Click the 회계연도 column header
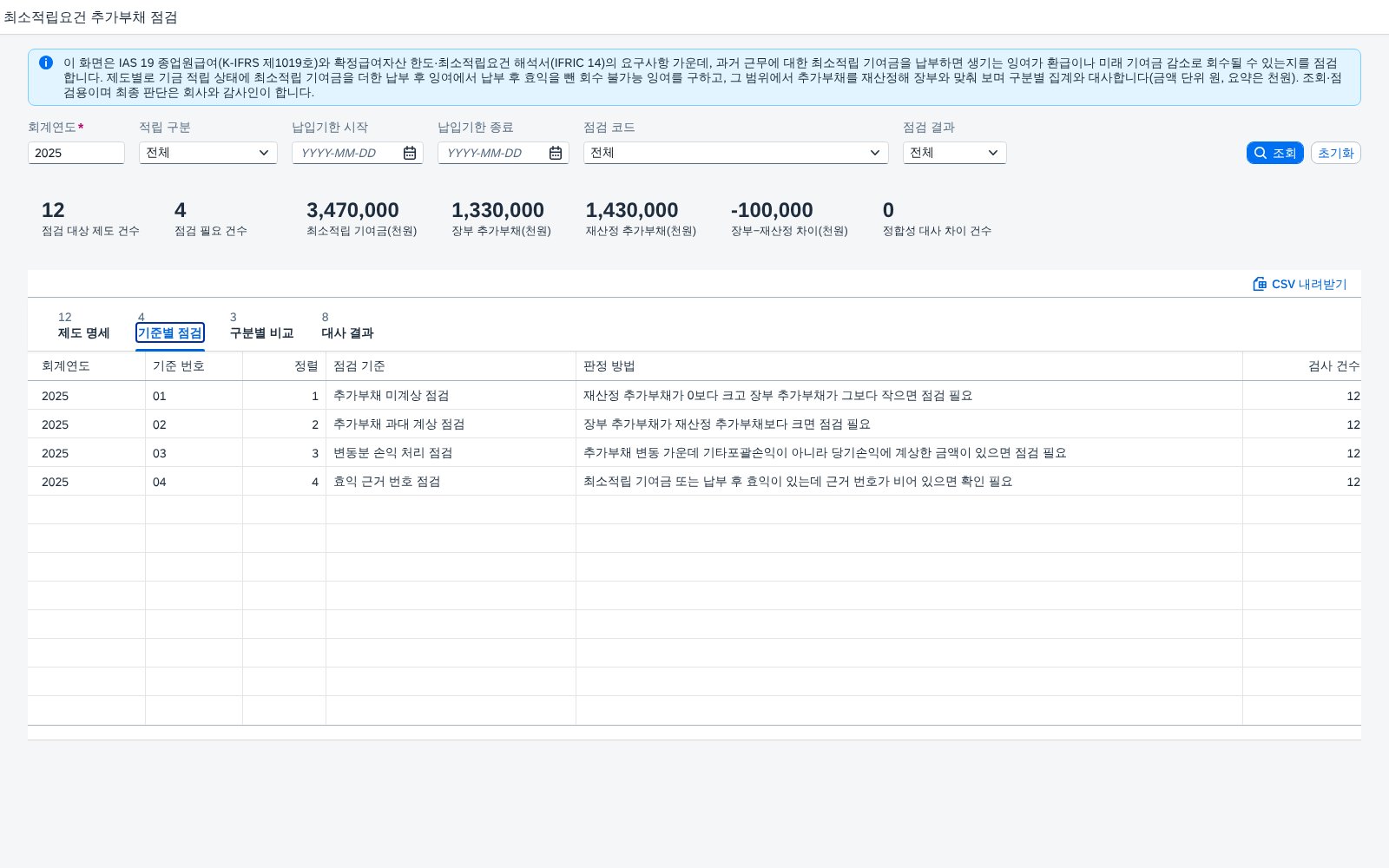Viewport: 1389px width, 868px height. pos(87,366)
